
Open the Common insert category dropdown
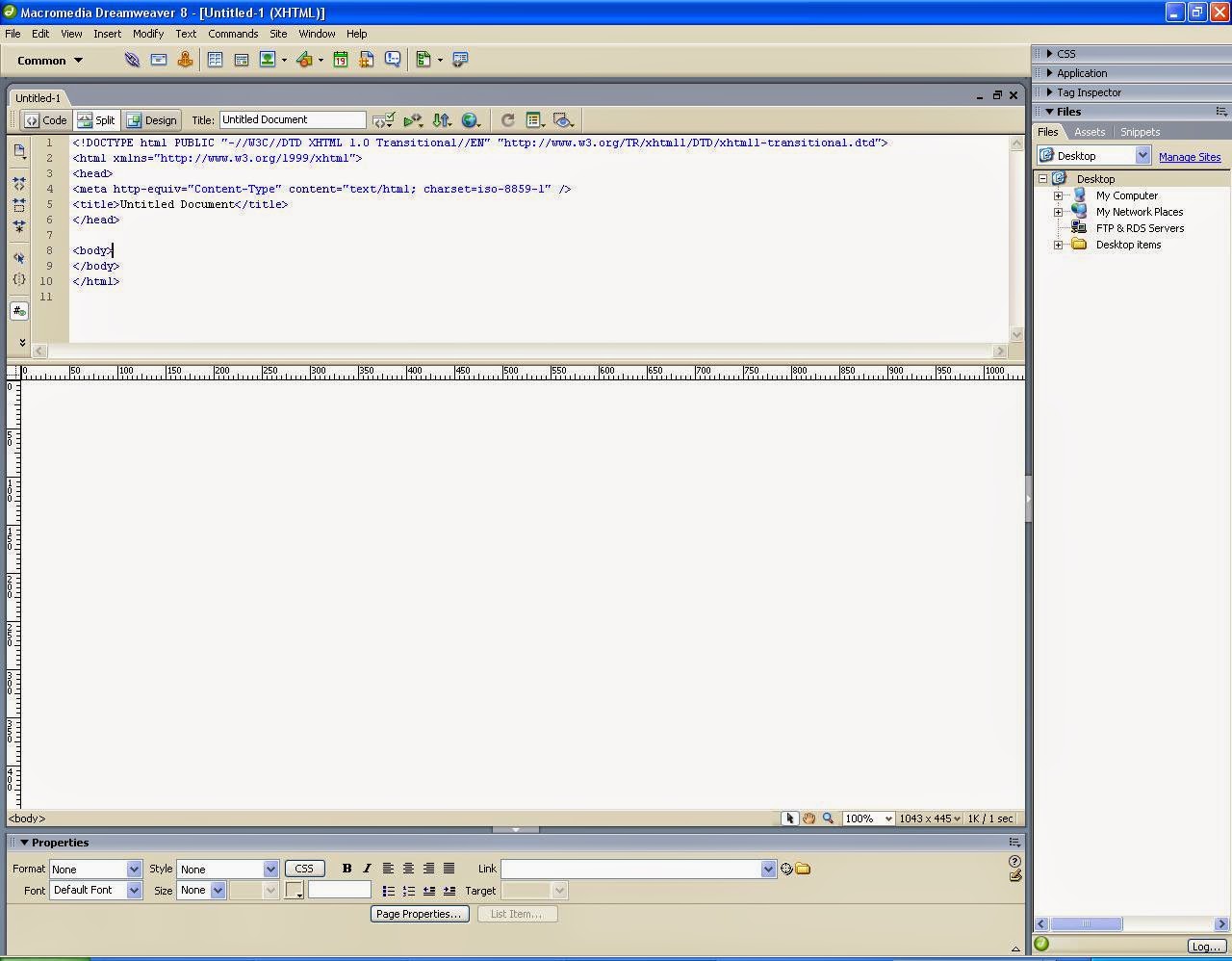[50, 61]
